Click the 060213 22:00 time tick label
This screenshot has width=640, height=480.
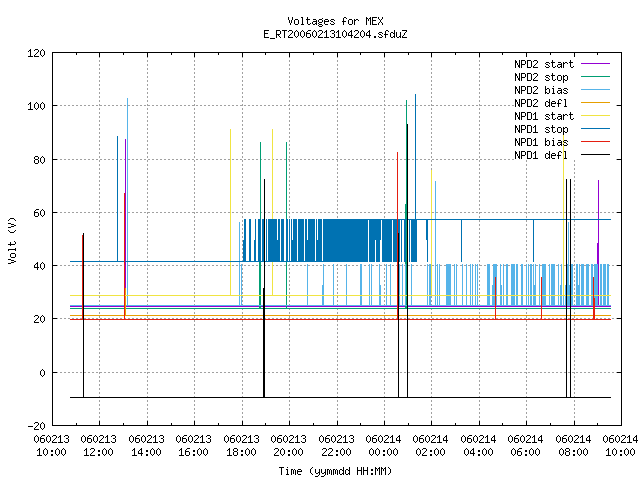336,446
